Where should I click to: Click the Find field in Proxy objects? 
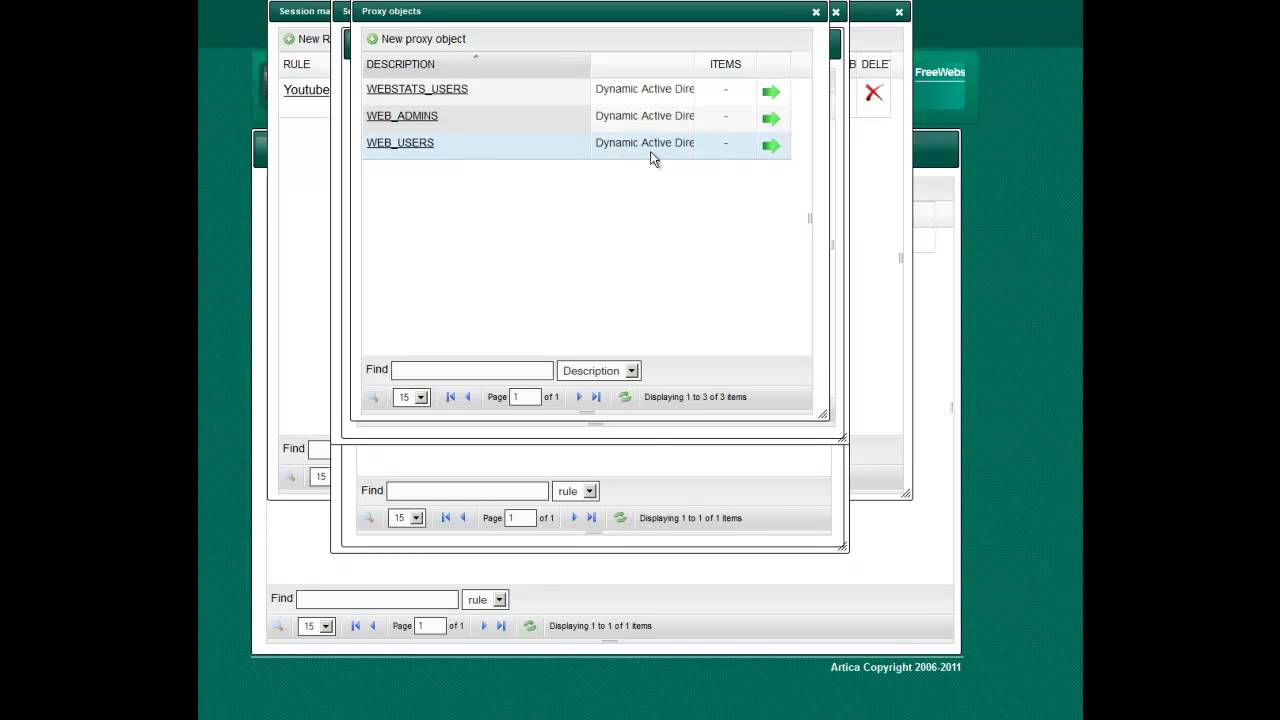tap(472, 370)
